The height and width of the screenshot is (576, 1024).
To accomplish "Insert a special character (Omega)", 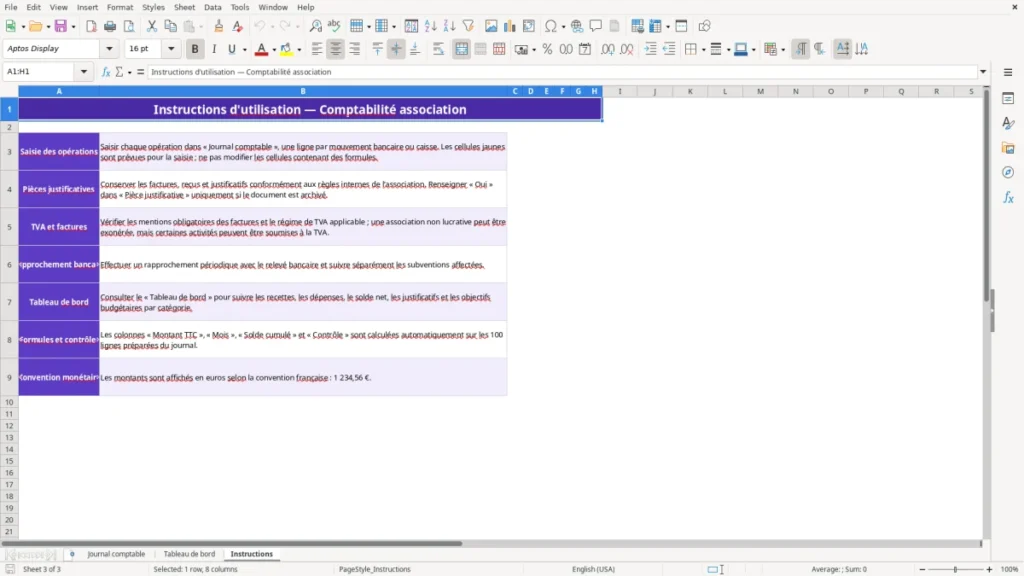I will 551,26.
